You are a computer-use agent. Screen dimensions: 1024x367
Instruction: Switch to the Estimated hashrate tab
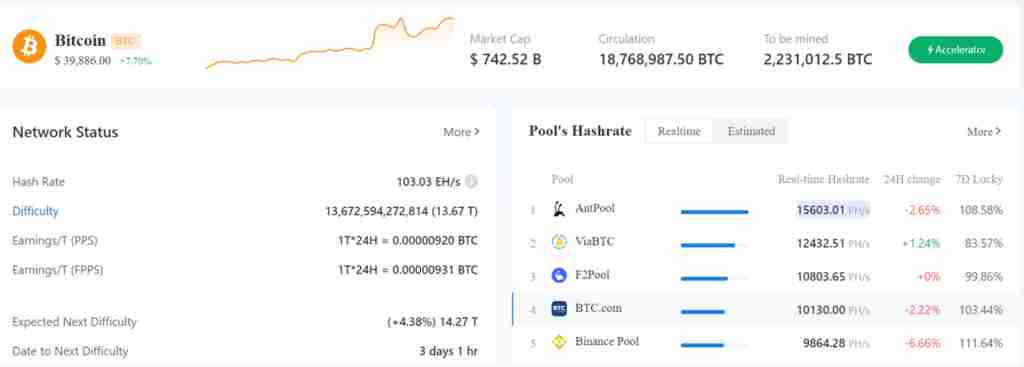(751, 131)
